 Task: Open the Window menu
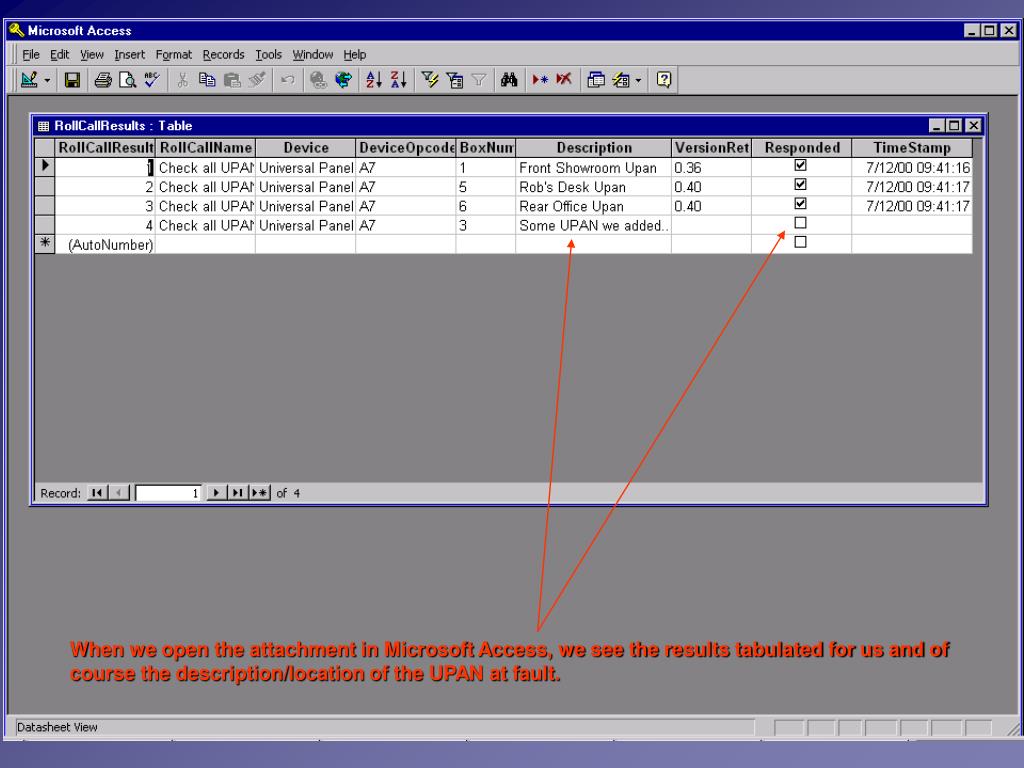coord(313,55)
